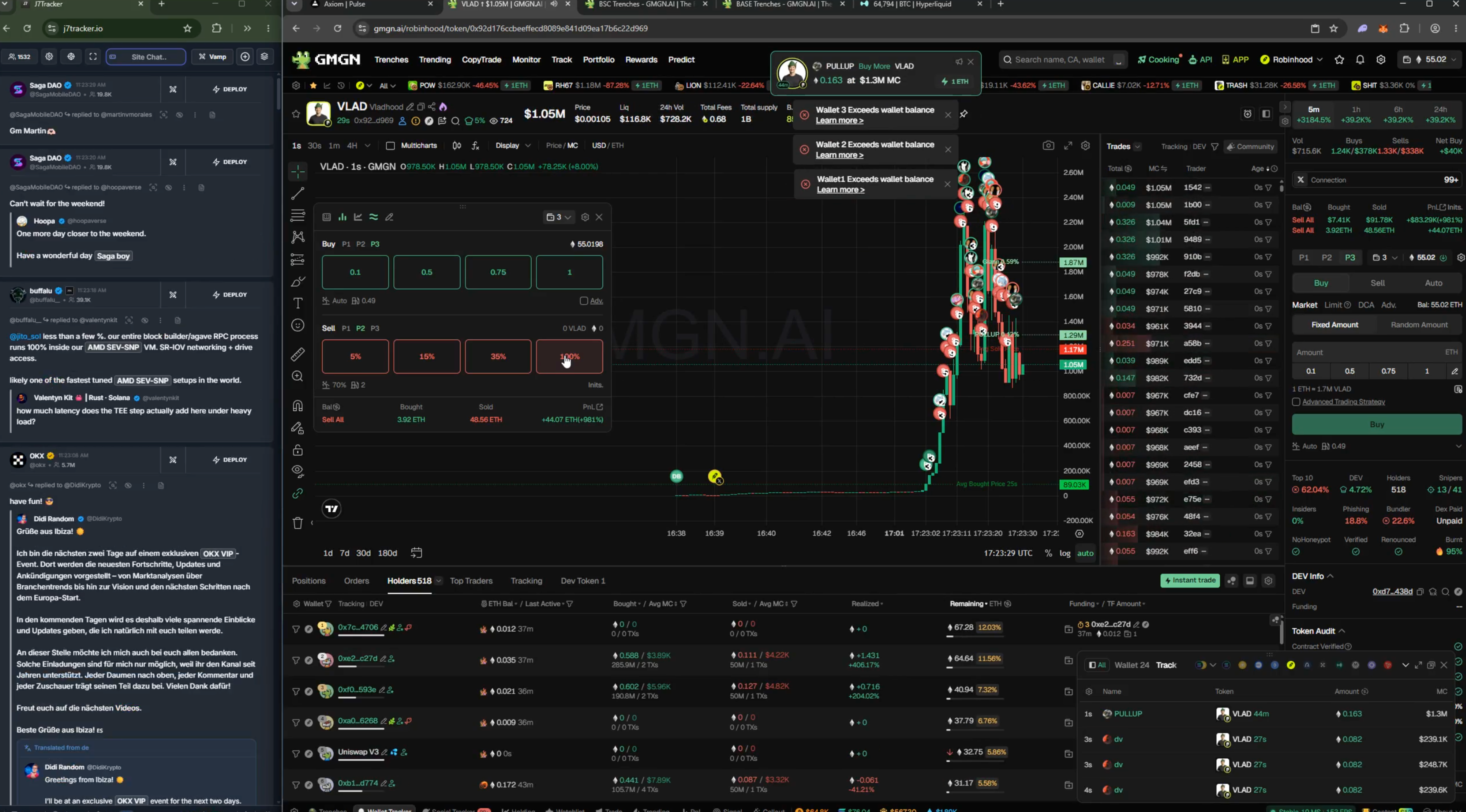The image size is (1466, 812).
Task: Select the crosshair cursor tool on chart
Action: (x=297, y=170)
